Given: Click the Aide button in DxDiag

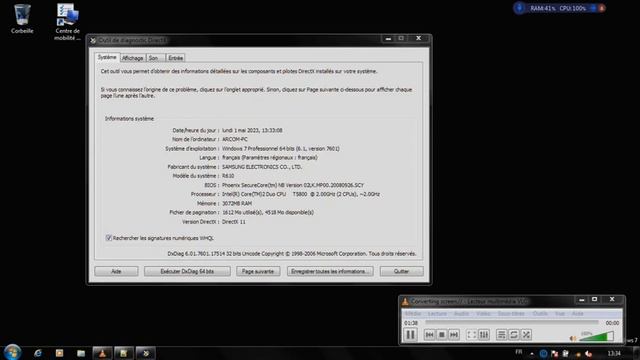Looking at the screenshot, I should [116, 271].
